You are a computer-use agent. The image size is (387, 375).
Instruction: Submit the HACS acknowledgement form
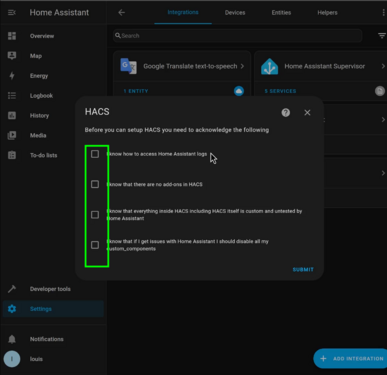click(303, 269)
